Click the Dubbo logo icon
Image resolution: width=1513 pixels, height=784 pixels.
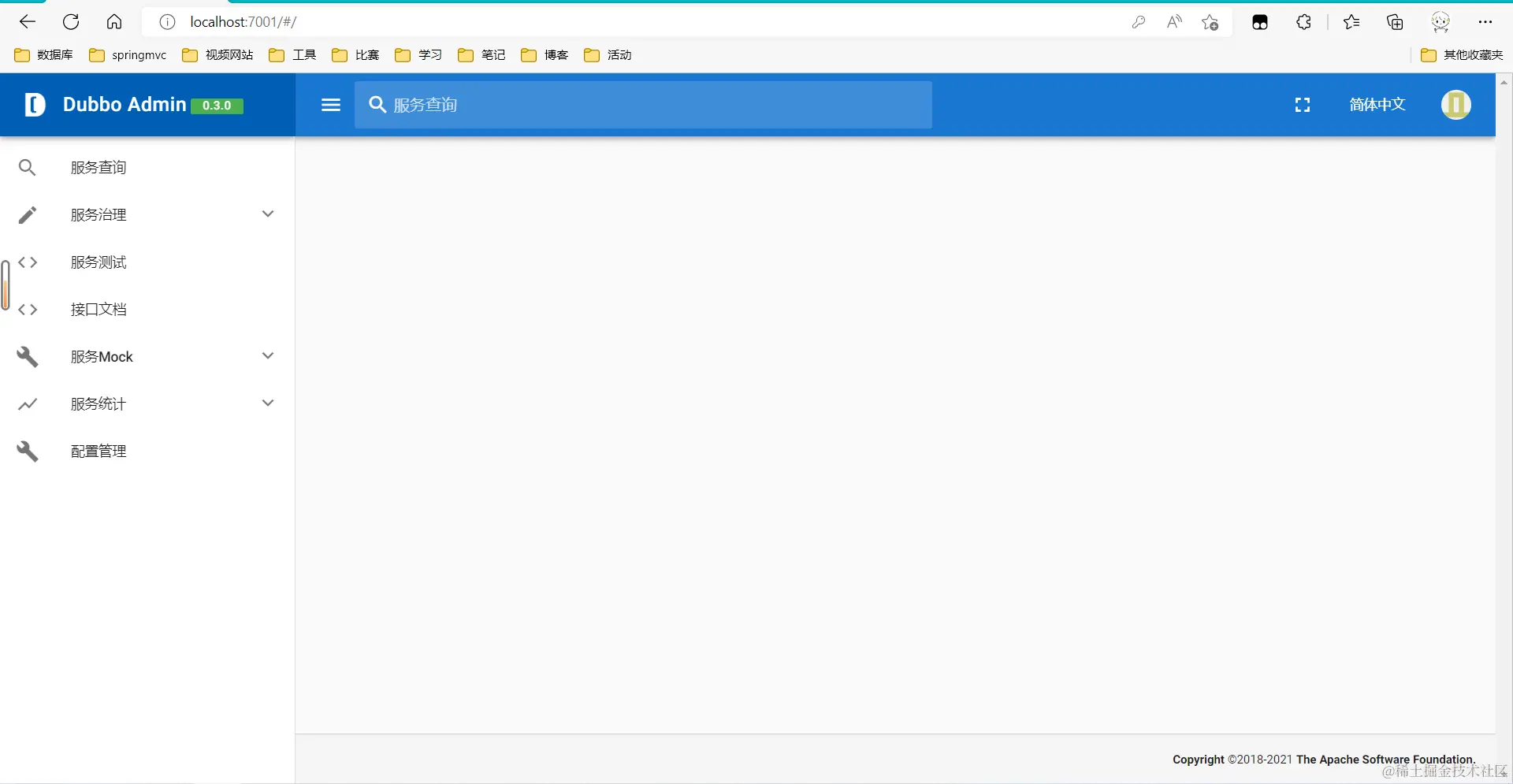click(x=35, y=104)
